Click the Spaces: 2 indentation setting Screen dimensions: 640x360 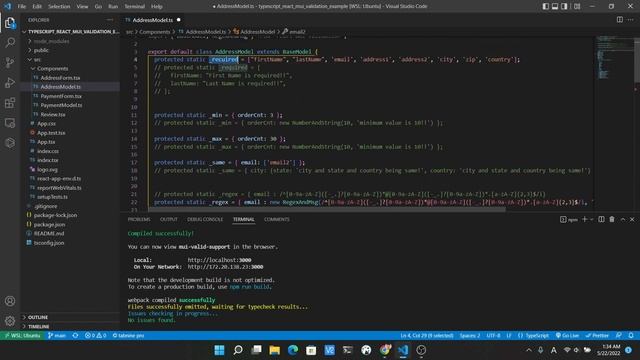470,336
